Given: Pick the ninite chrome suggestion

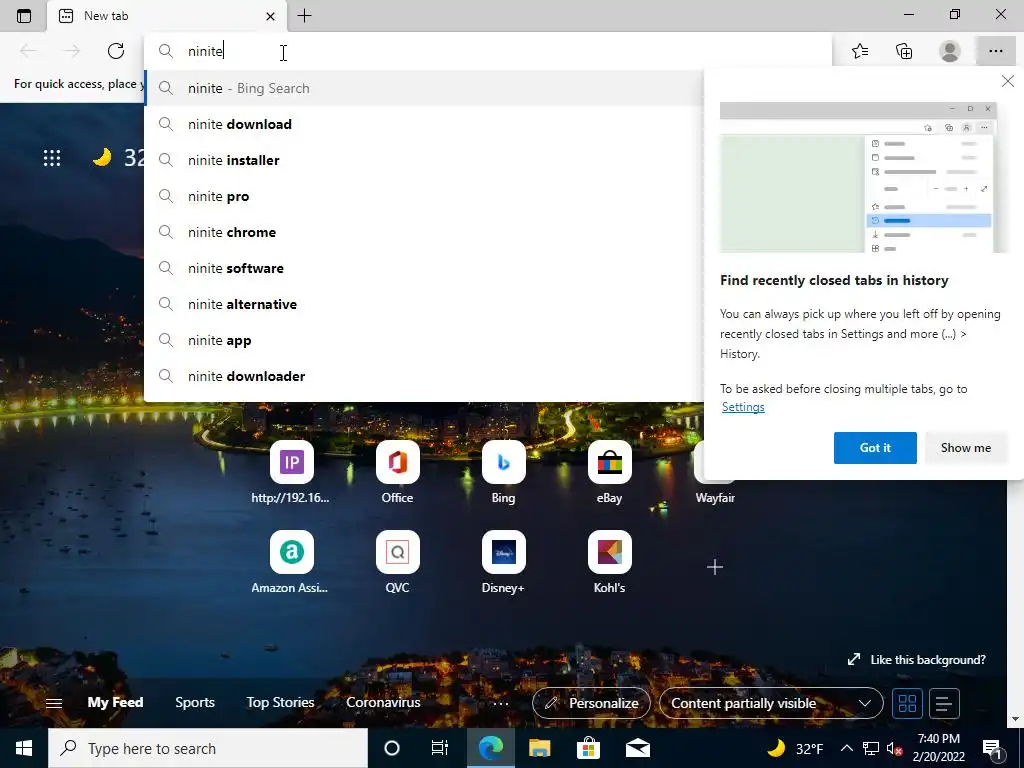Looking at the screenshot, I should point(424,232).
